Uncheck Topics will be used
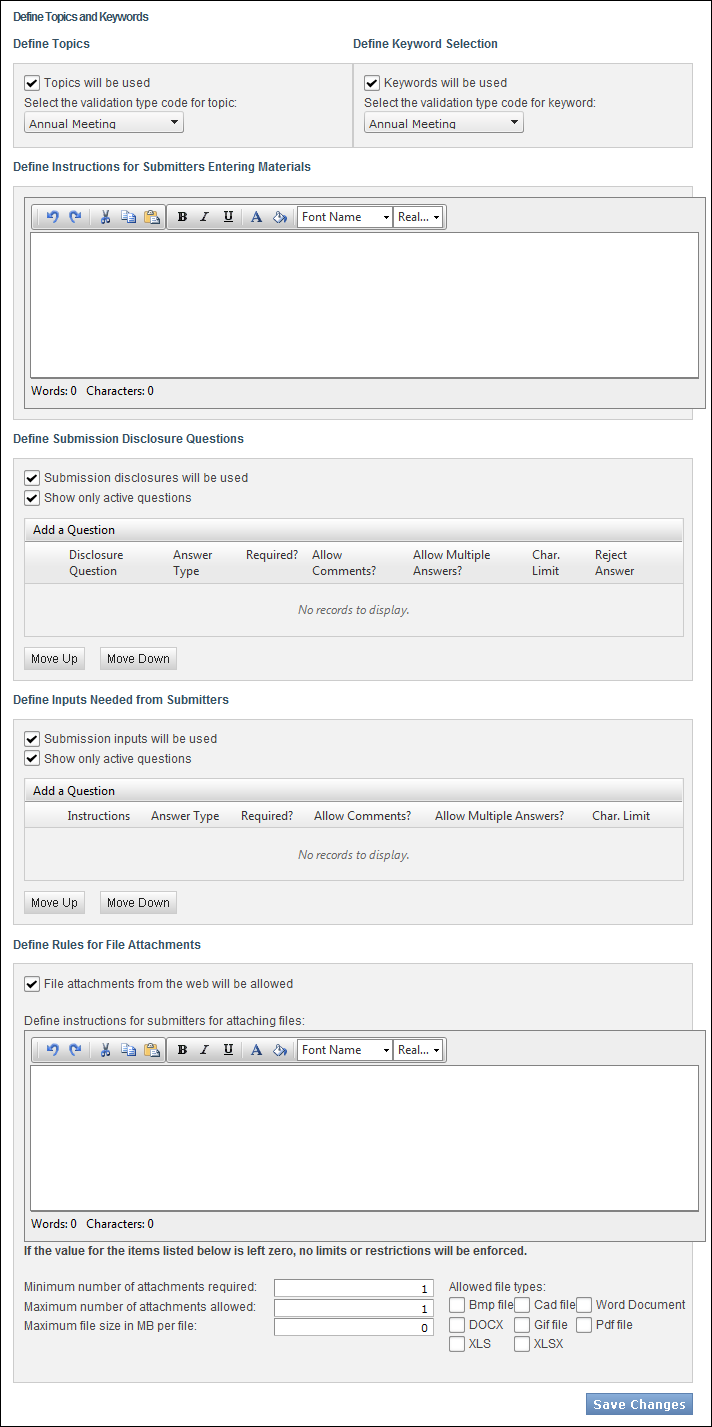The height and width of the screenshot is (1427, 712). [x=32, y=83]
